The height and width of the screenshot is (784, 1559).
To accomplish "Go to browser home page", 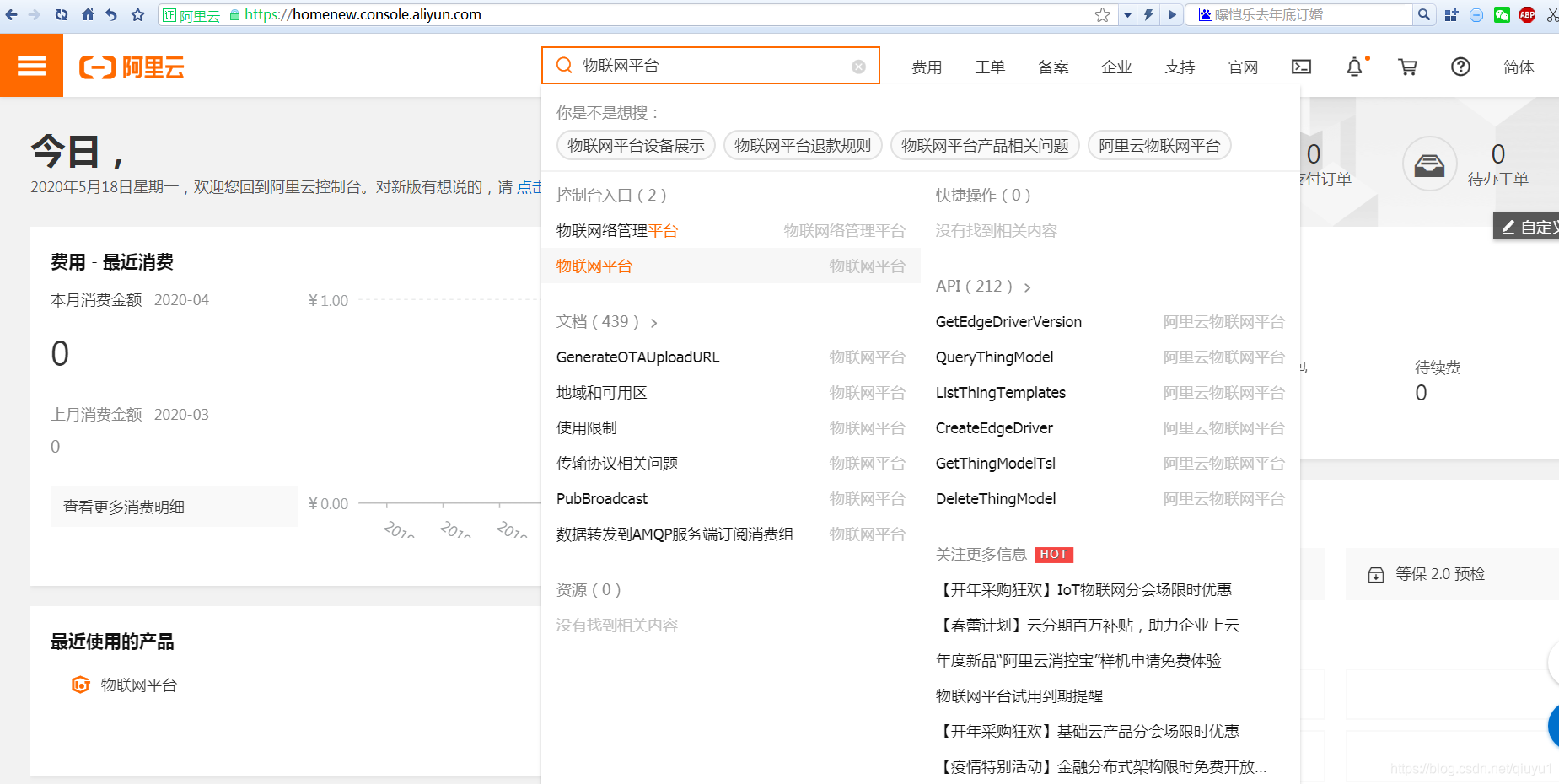I will (88, 14).
